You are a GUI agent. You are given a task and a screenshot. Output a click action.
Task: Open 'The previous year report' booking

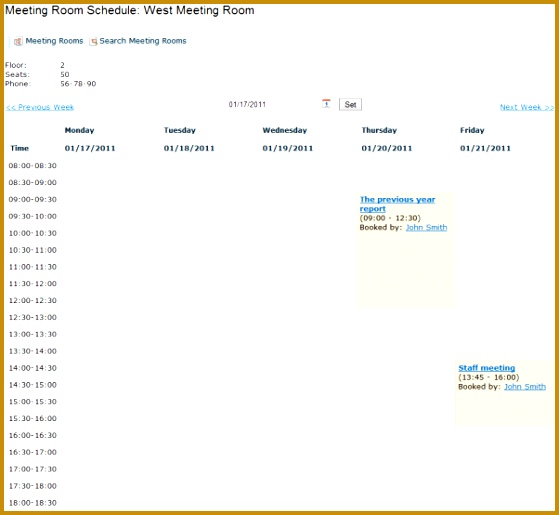[x=397, y=204]
